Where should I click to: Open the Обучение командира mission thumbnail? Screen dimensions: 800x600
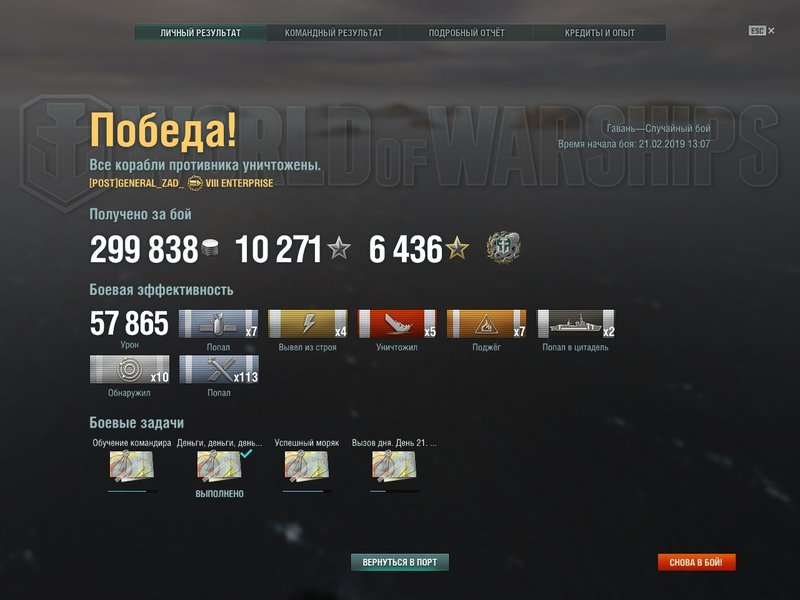132,466
